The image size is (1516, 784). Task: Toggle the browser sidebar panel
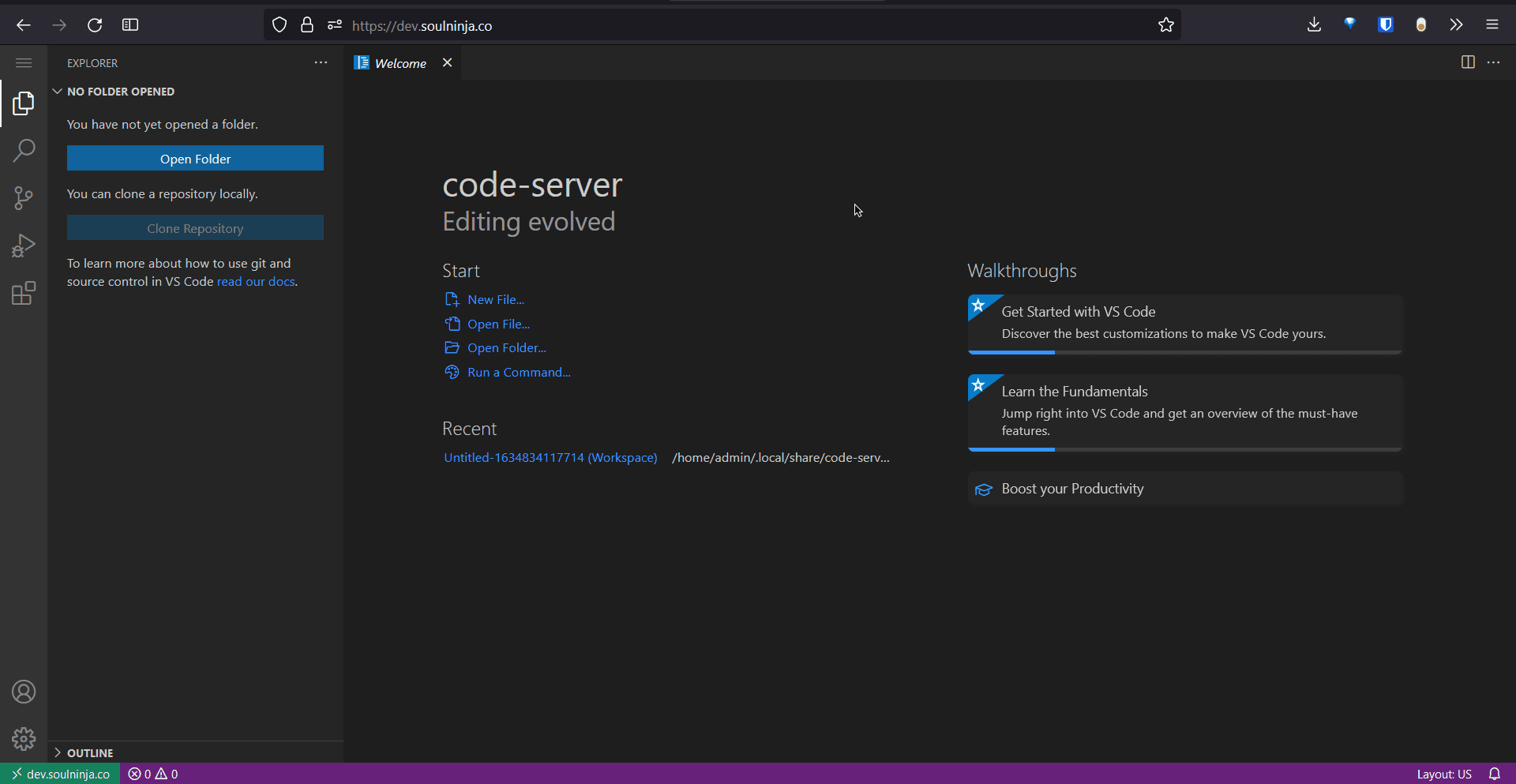[130, 25]
